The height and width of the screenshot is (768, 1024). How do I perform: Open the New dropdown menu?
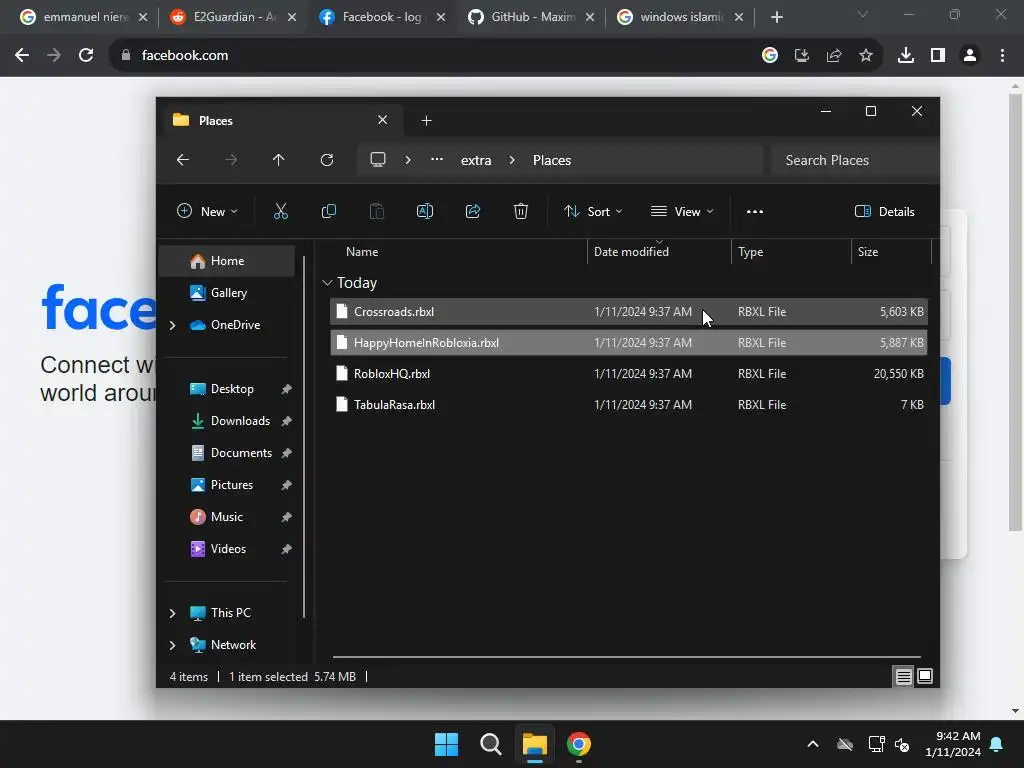[208, 212]
